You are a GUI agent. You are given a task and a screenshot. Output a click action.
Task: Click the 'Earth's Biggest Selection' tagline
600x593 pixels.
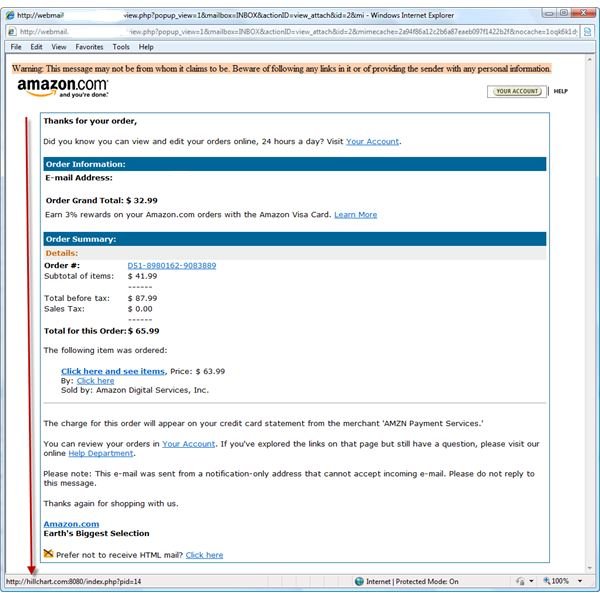point(96,533)
